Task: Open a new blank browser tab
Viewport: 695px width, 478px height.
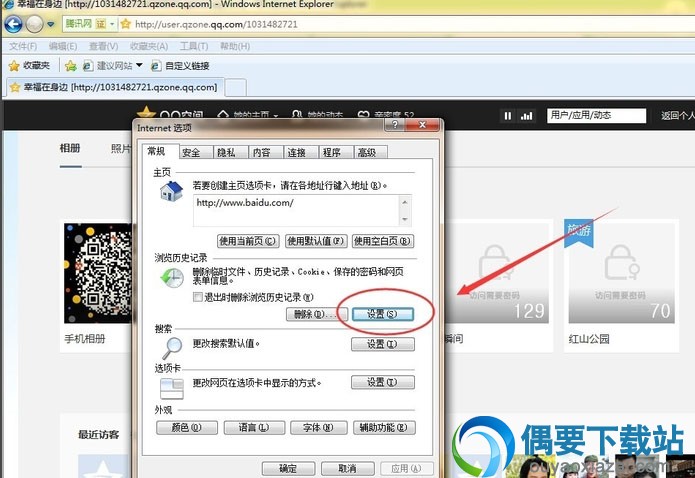Action: click(x=235, y=87)
